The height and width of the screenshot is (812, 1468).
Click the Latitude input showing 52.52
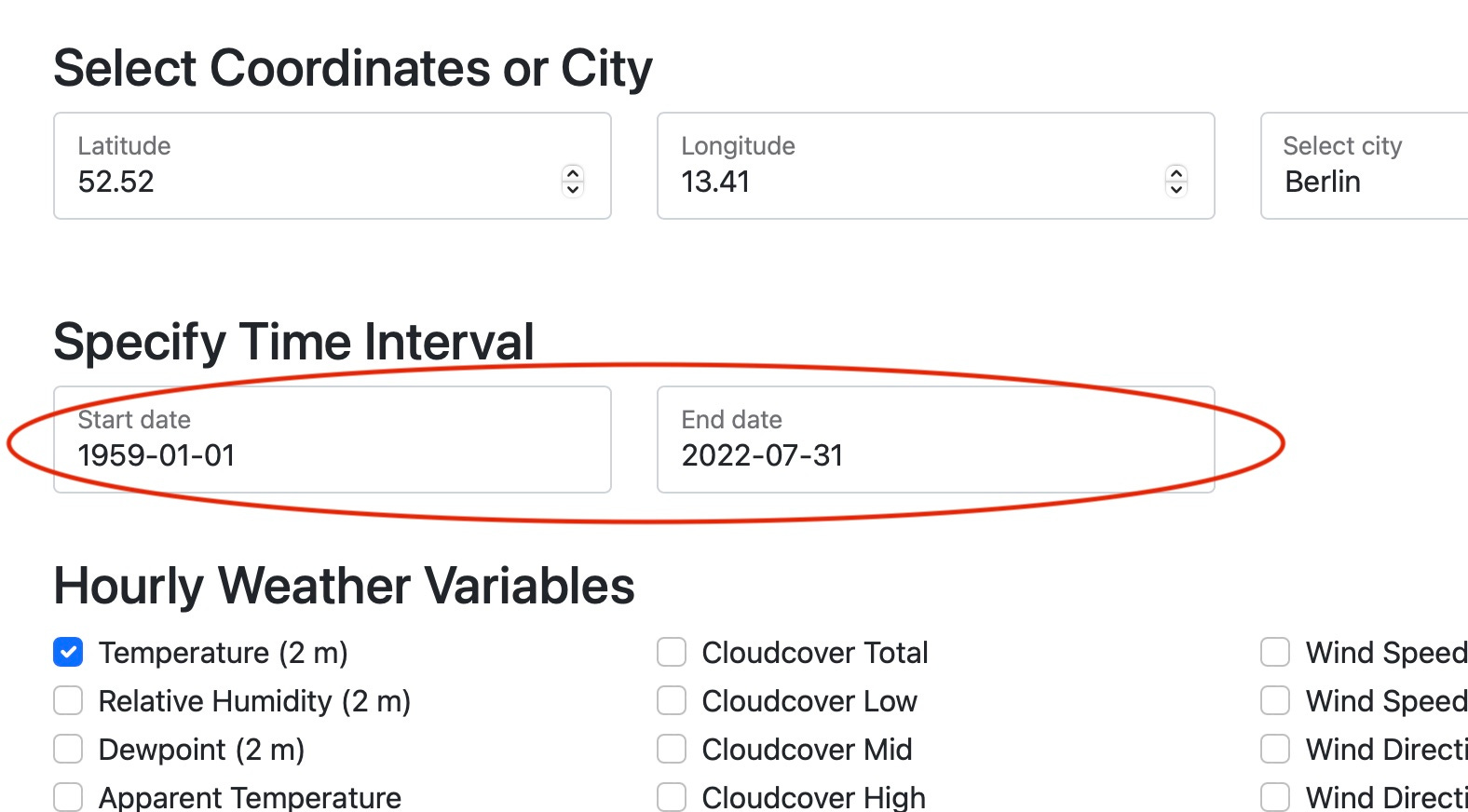pos(279,182)
